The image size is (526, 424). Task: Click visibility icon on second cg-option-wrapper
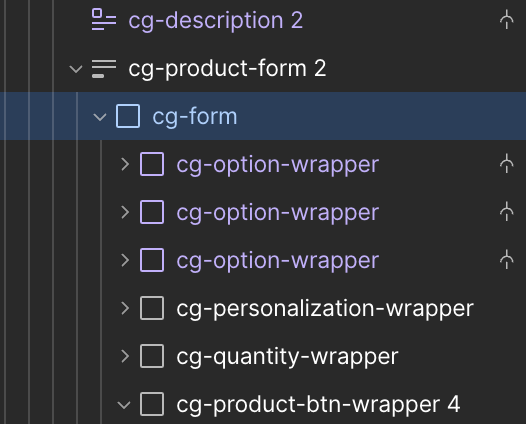507,212
